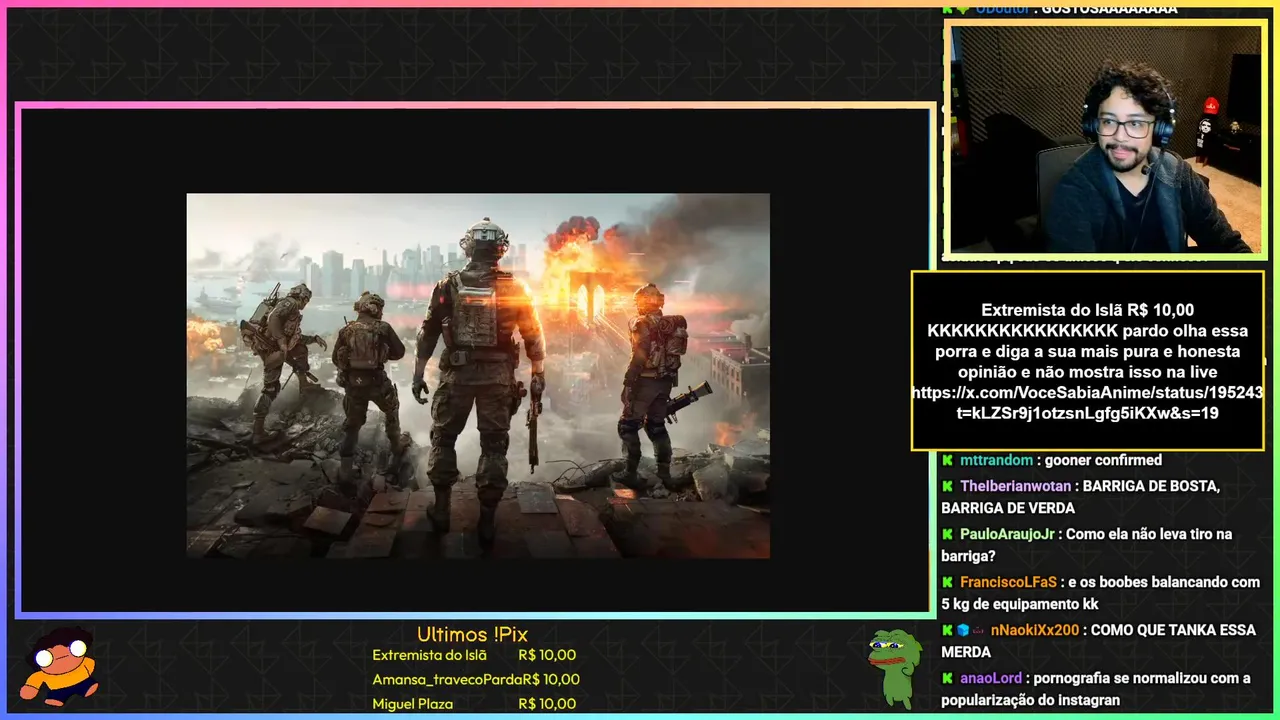Viewport: 1280px width, 720px height.
Task: Click the green Kick badge before nNaokiXx200
Action: click(x=947, y=630)
